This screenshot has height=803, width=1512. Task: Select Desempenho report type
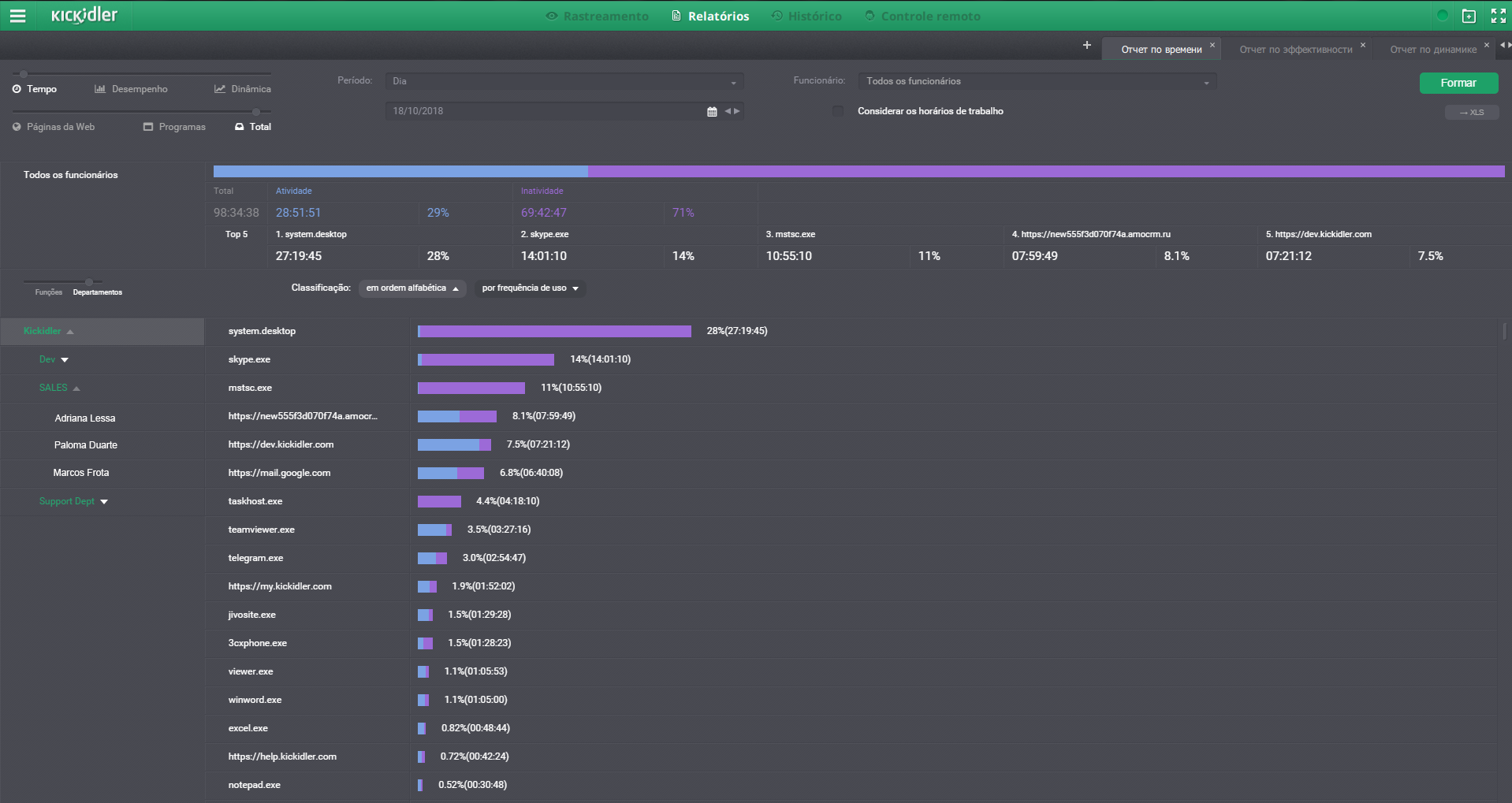tap(132, 89)
